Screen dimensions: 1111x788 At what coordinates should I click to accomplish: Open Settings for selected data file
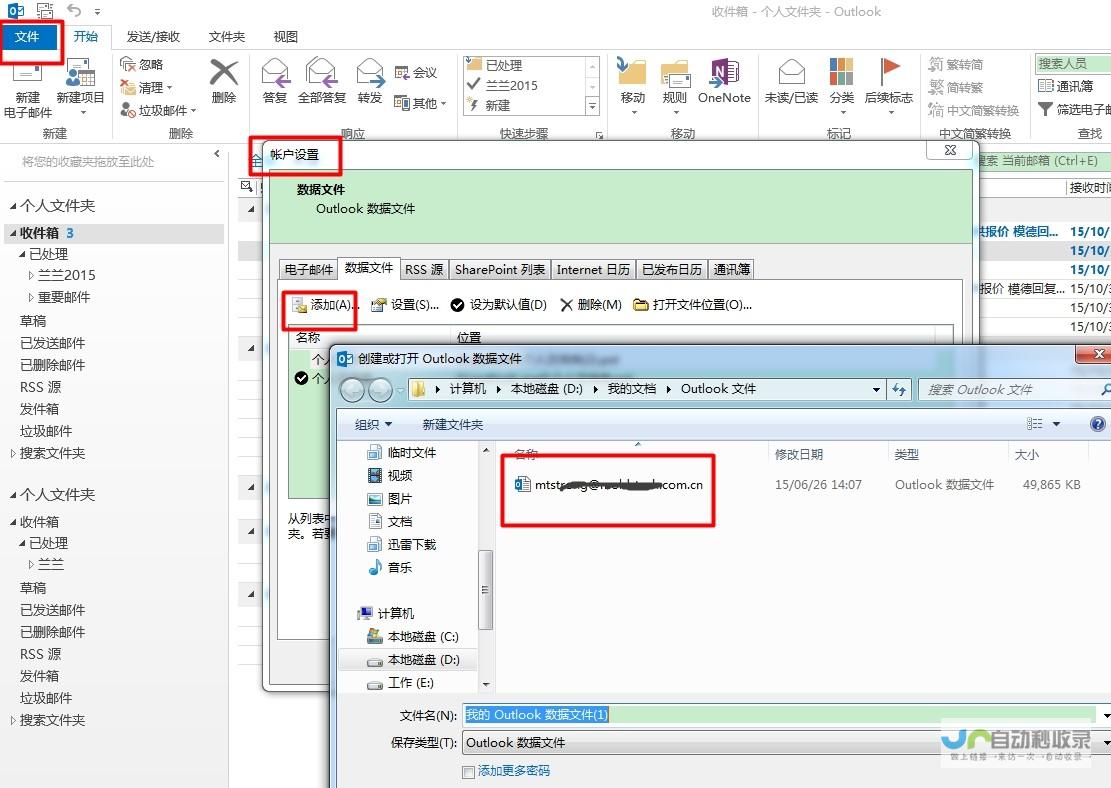point(405,305)
